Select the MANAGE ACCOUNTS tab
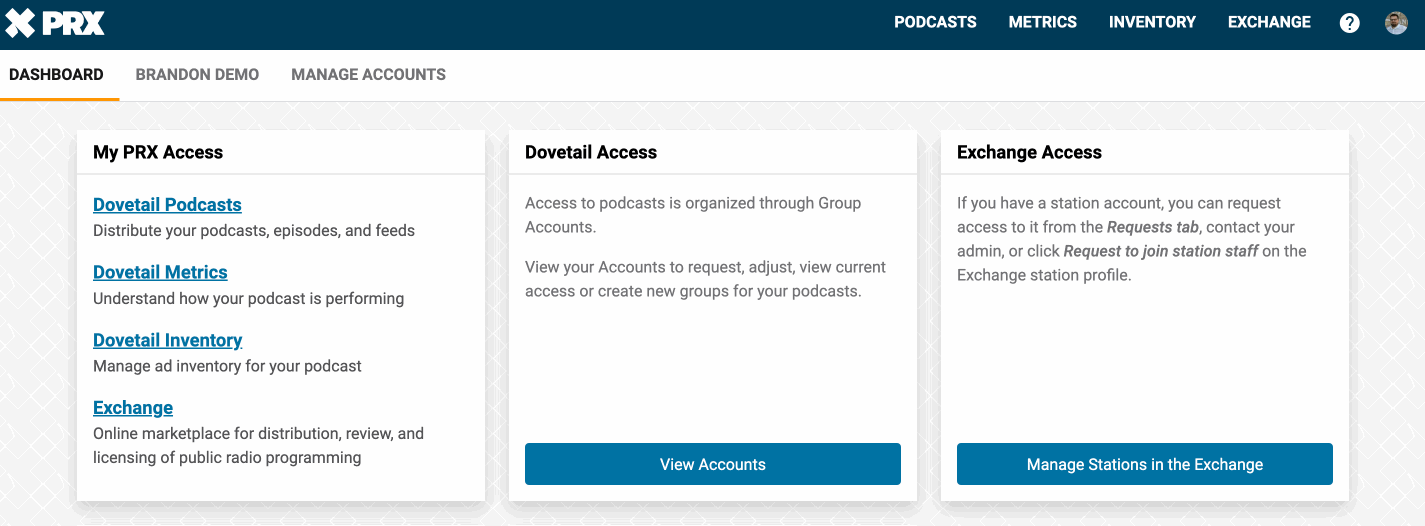The width and height of the screenshot is (1425, 526). tap(368, 75)
